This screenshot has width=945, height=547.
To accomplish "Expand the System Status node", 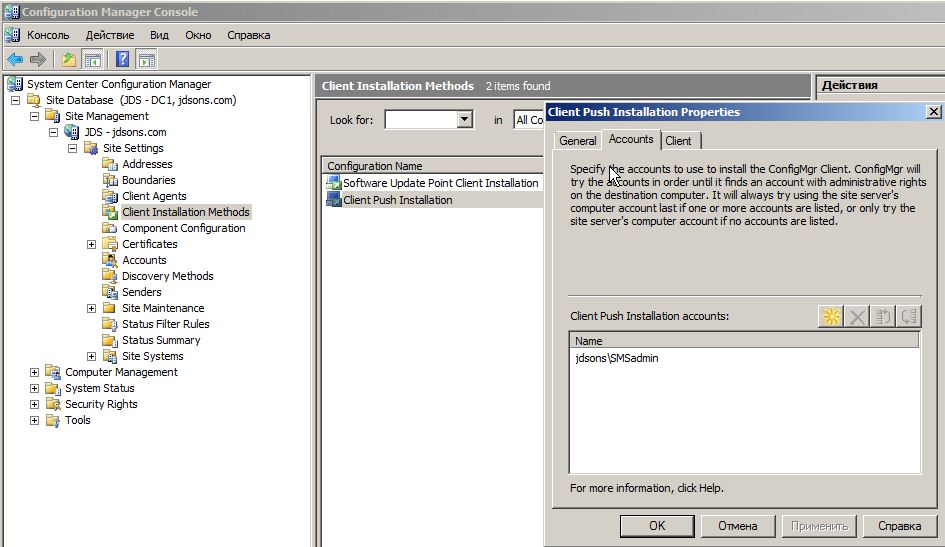I will [x=34, y=388].
